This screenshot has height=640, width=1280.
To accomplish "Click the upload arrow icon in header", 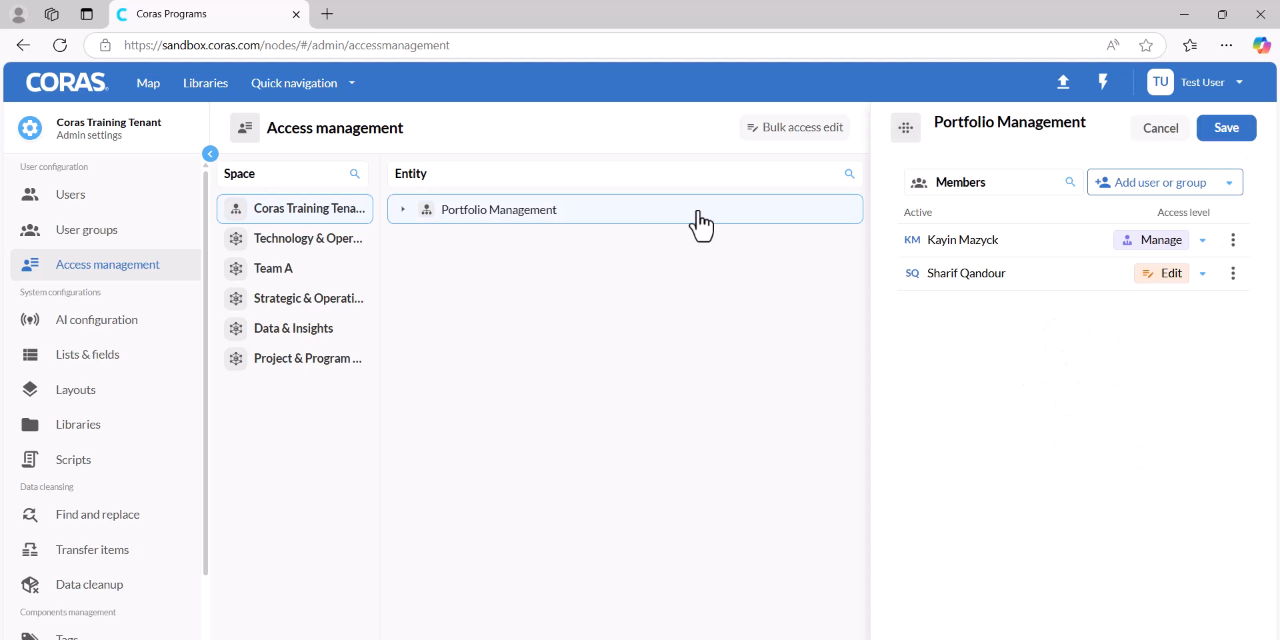I will (1063, 82).
